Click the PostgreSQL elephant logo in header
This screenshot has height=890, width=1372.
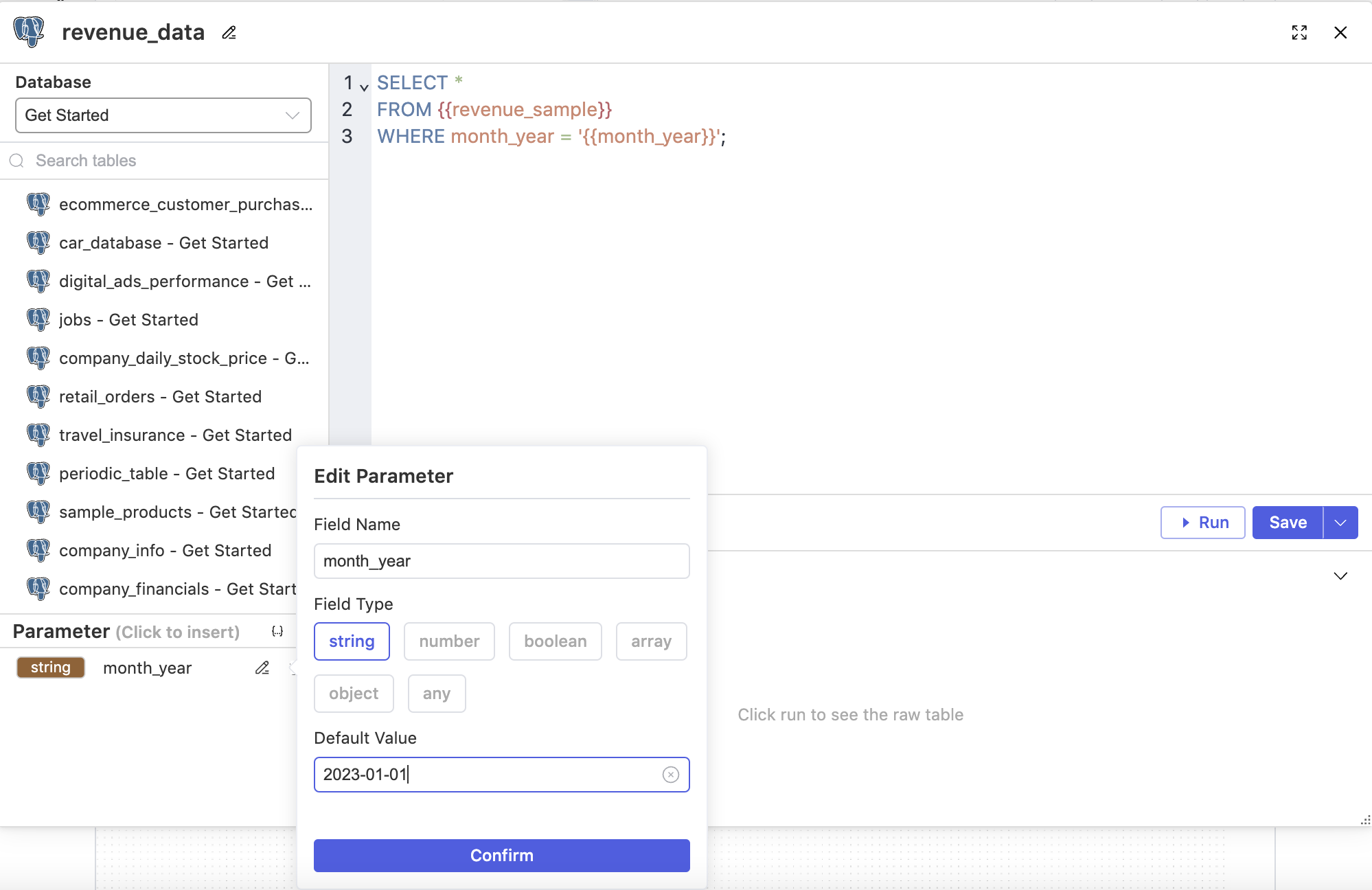[x=29, y=32]
